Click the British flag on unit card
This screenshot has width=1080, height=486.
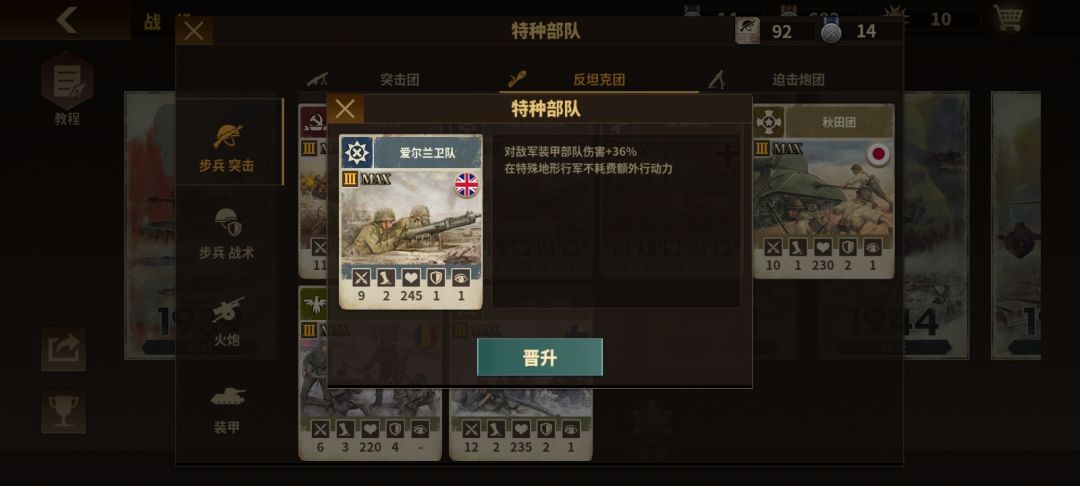(x=466, y=185)
